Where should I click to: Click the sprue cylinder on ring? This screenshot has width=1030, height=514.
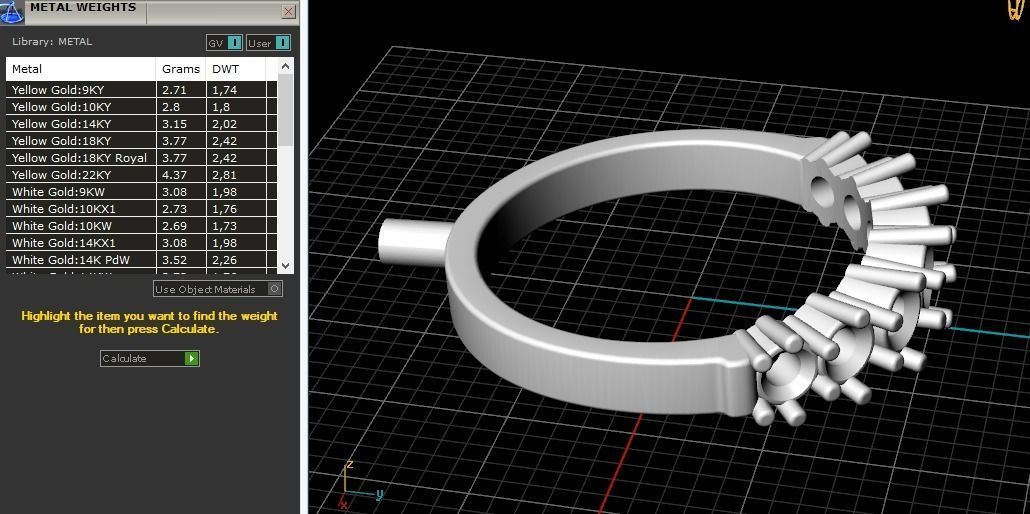click(414, 244)
